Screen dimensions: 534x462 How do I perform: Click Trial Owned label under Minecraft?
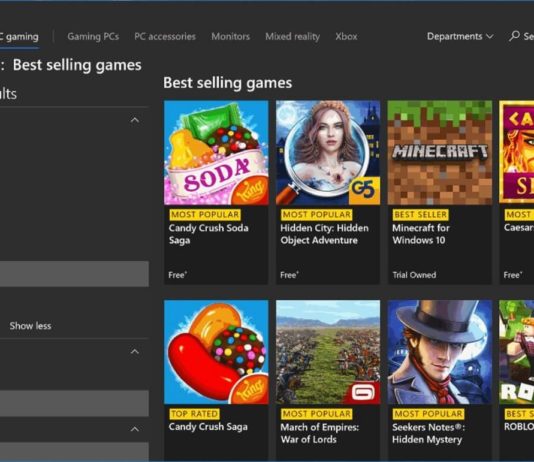point(414,275)
